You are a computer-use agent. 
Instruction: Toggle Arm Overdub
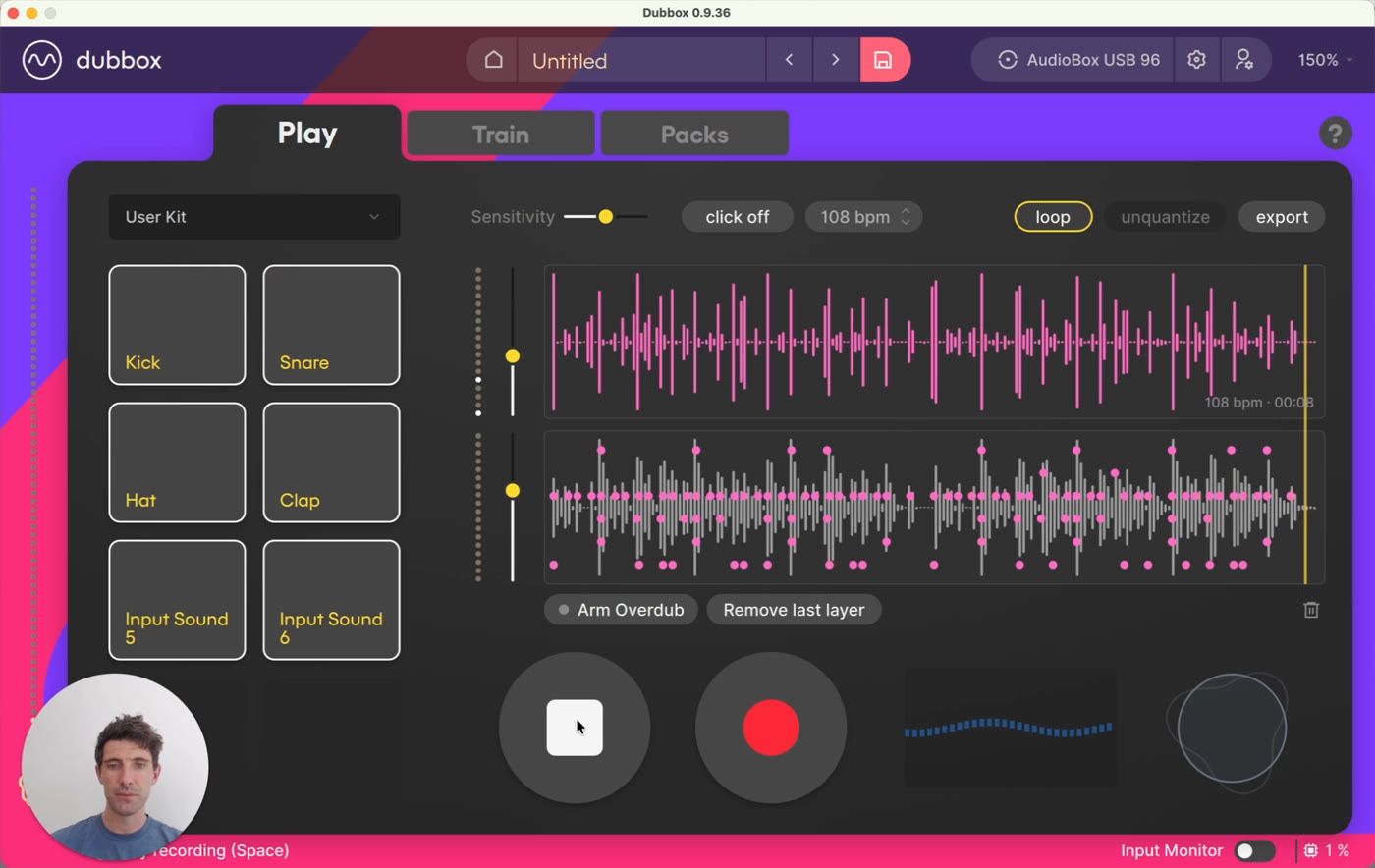point(621,610)
